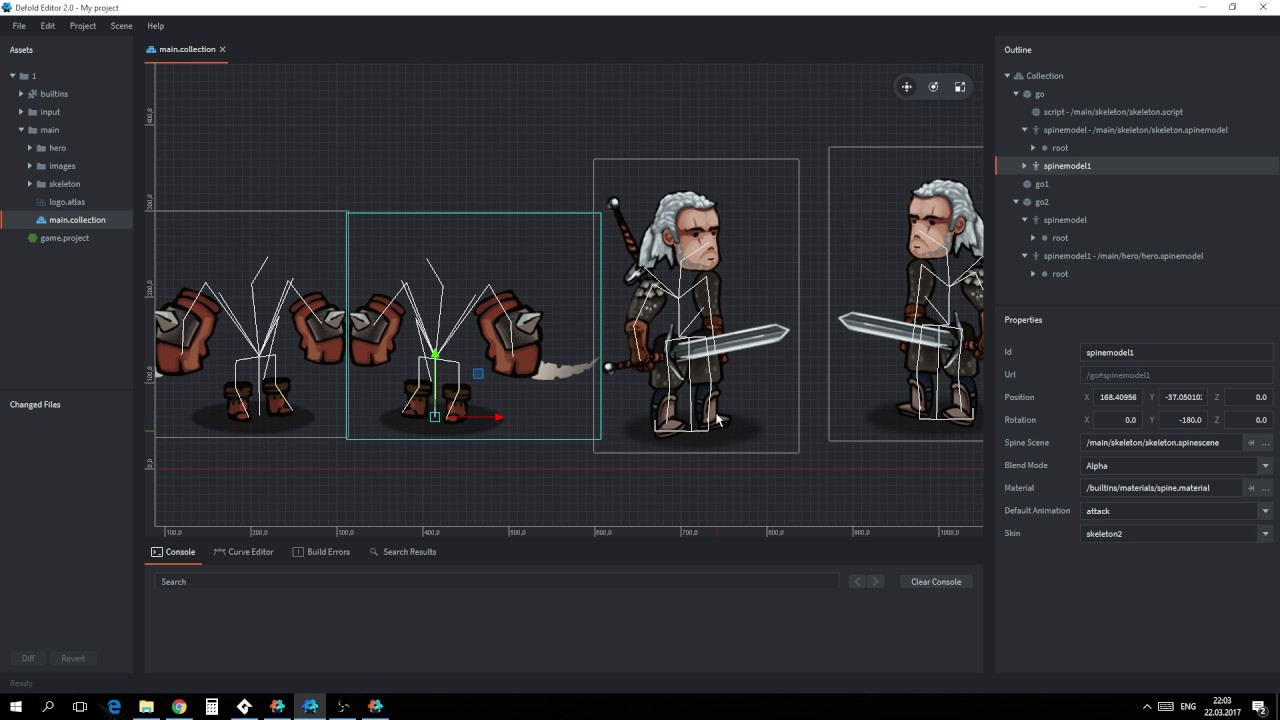Open the notification center icon
This screenshot has height=720, width=1280.
point(1263,707)
